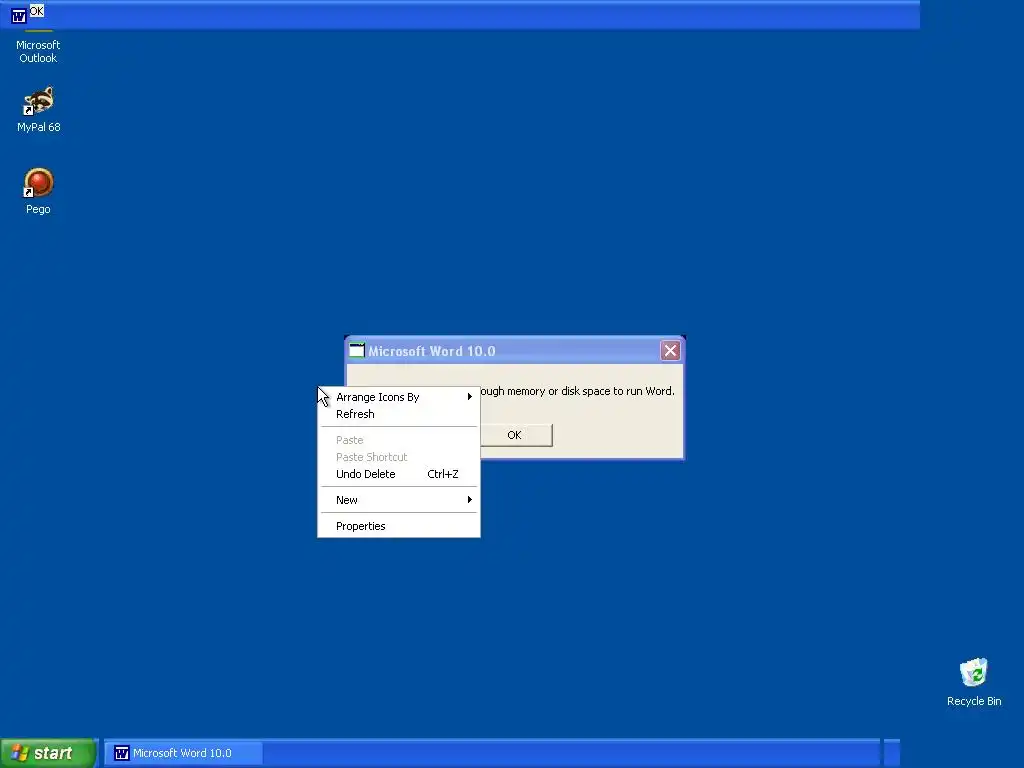Expand the Arrange Icons By submenu
The image size is (1024, 768).
tap(398, 397)
